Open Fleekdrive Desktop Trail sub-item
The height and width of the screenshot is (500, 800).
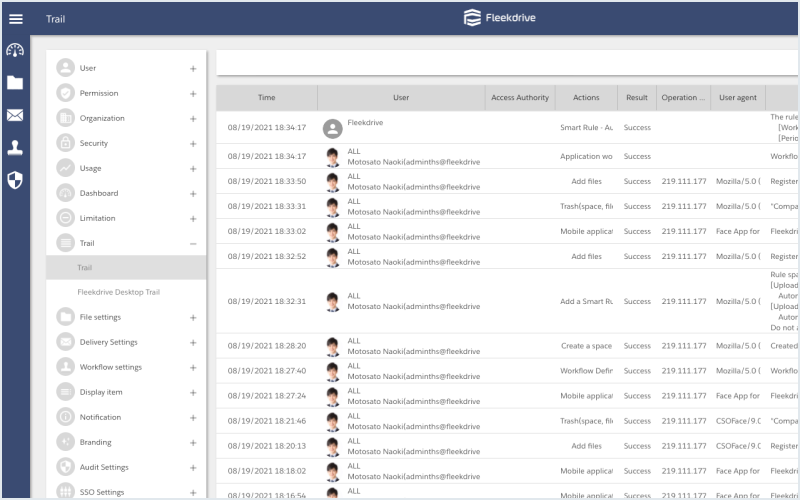118,292
